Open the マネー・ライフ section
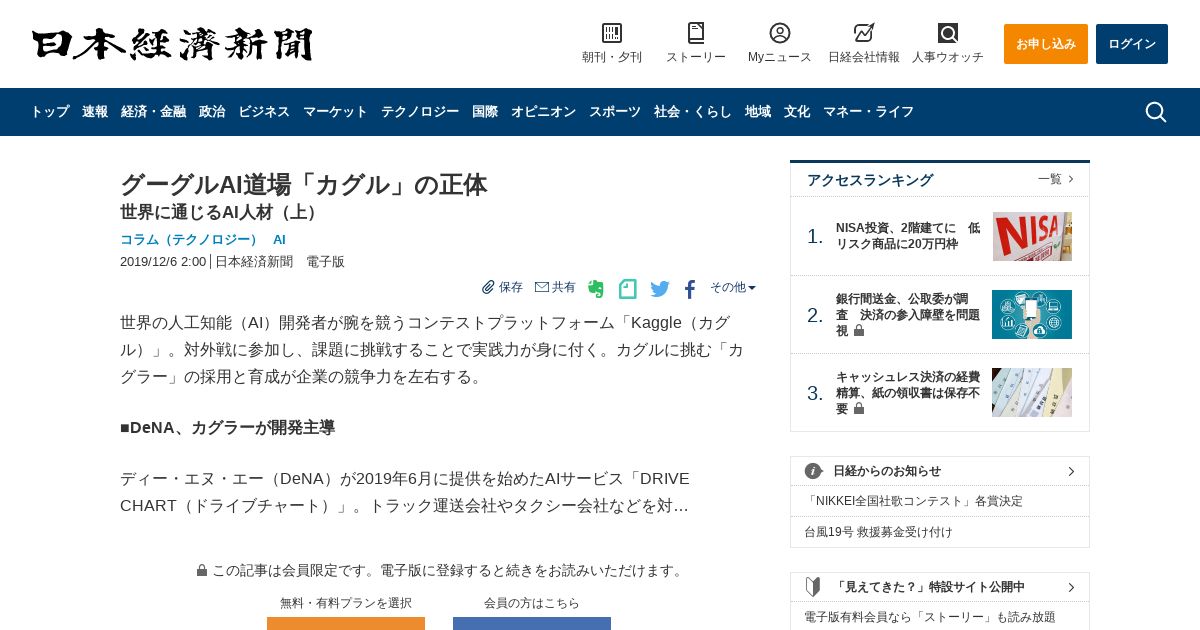 [x=868, y=112]
